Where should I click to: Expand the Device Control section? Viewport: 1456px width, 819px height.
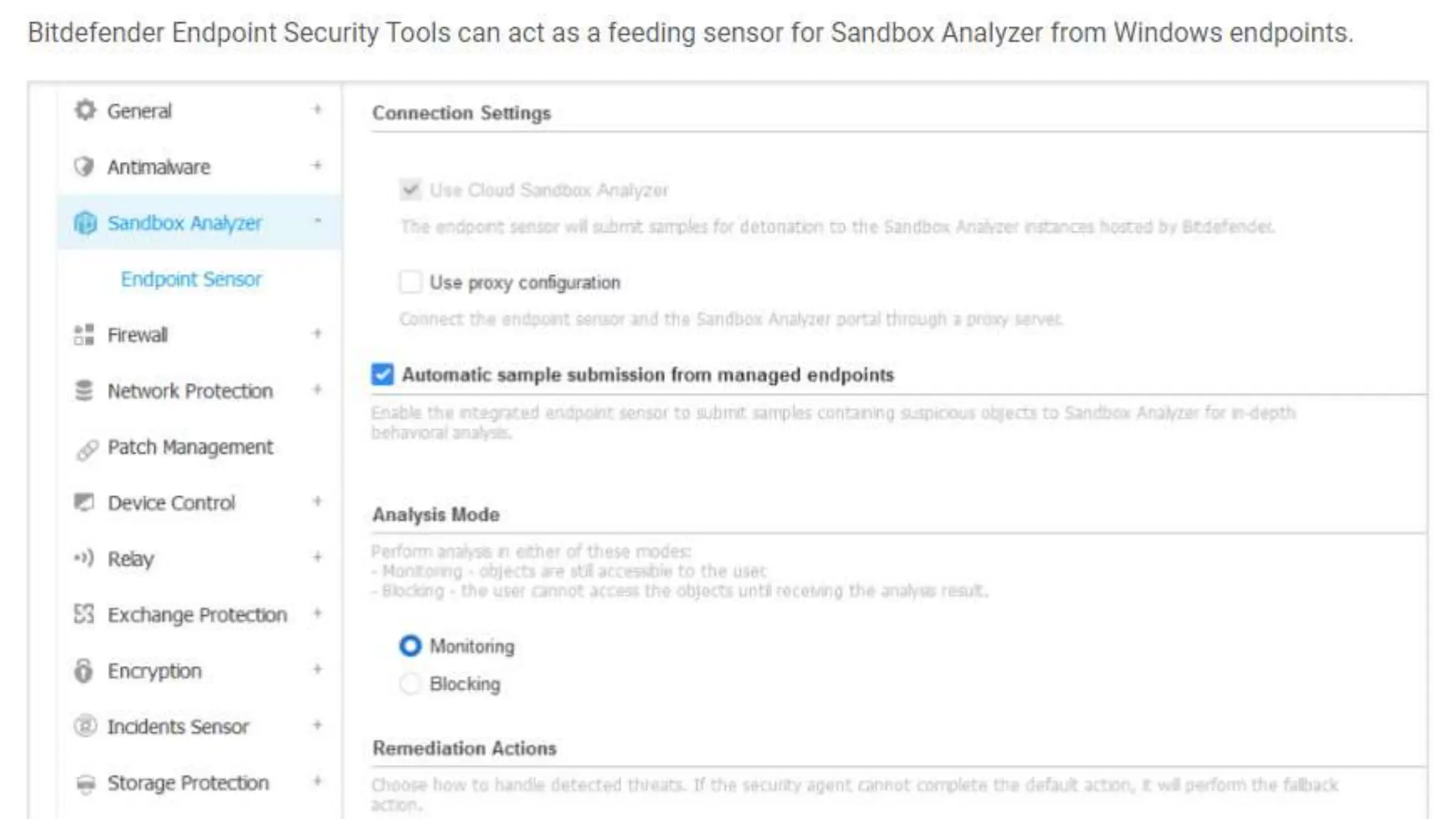point(317,501)
